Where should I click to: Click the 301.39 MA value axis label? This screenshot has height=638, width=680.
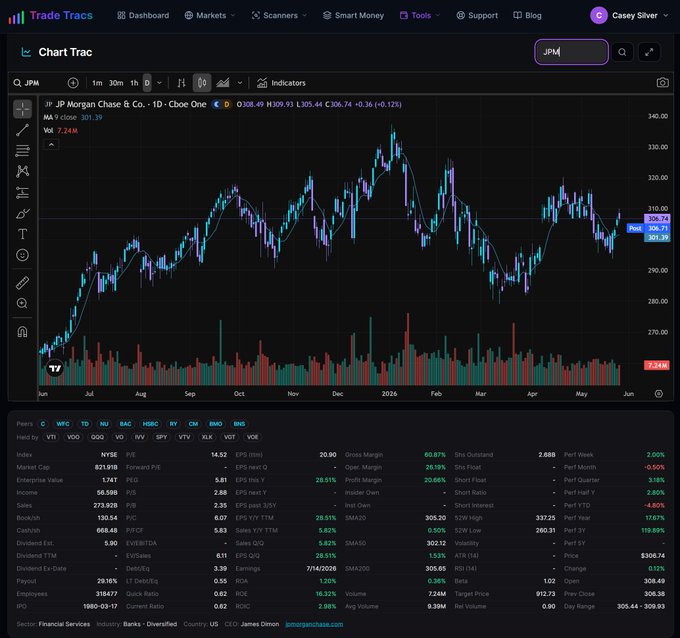click(x=657, y=238)
